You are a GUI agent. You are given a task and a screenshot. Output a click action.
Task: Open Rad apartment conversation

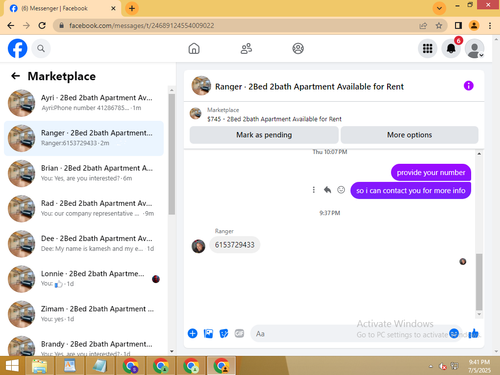[84, 208]
